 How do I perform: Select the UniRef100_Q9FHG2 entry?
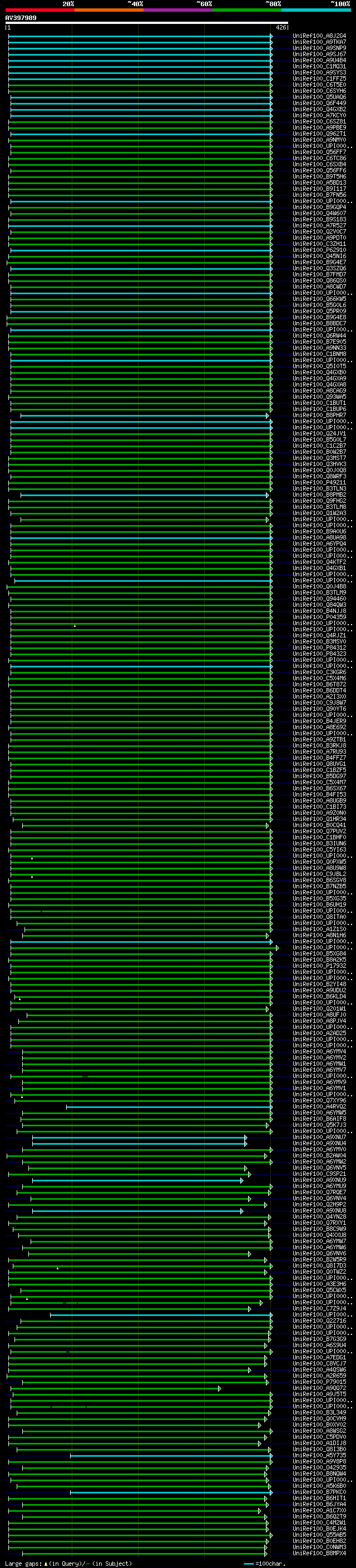tap(319, 501)
